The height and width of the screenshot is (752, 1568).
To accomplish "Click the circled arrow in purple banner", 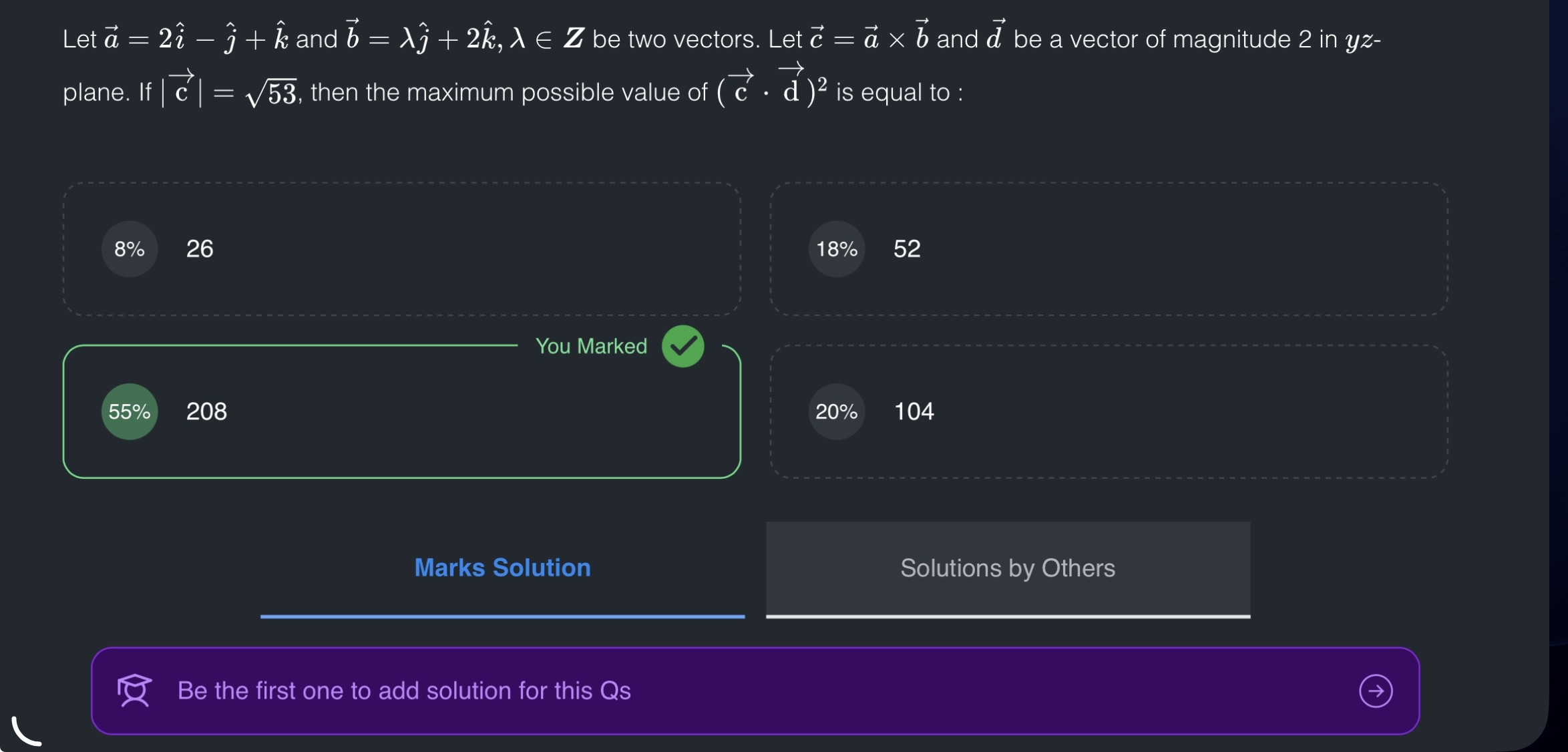I will [1376, 691].
